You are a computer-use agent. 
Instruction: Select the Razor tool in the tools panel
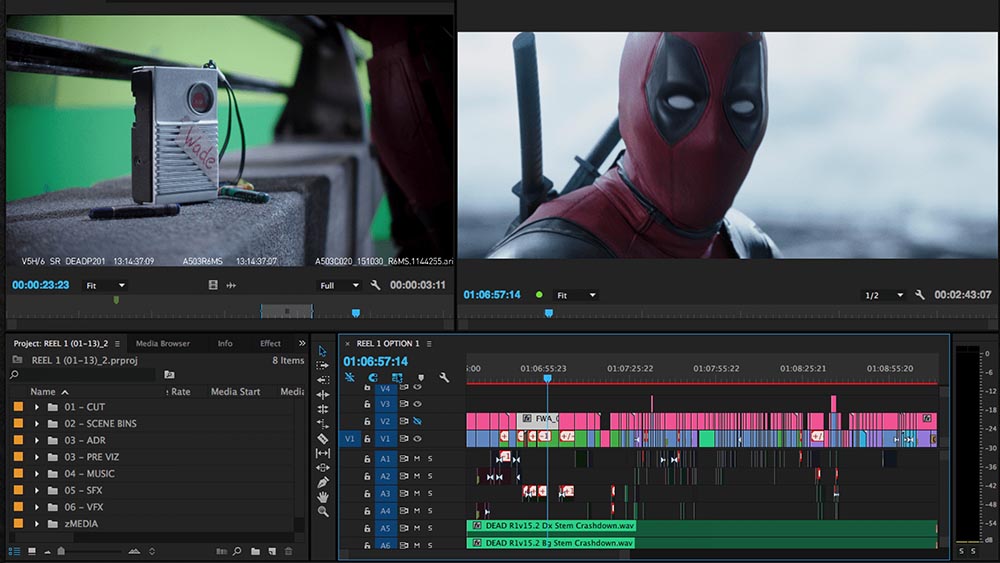(x=323, y=438)
